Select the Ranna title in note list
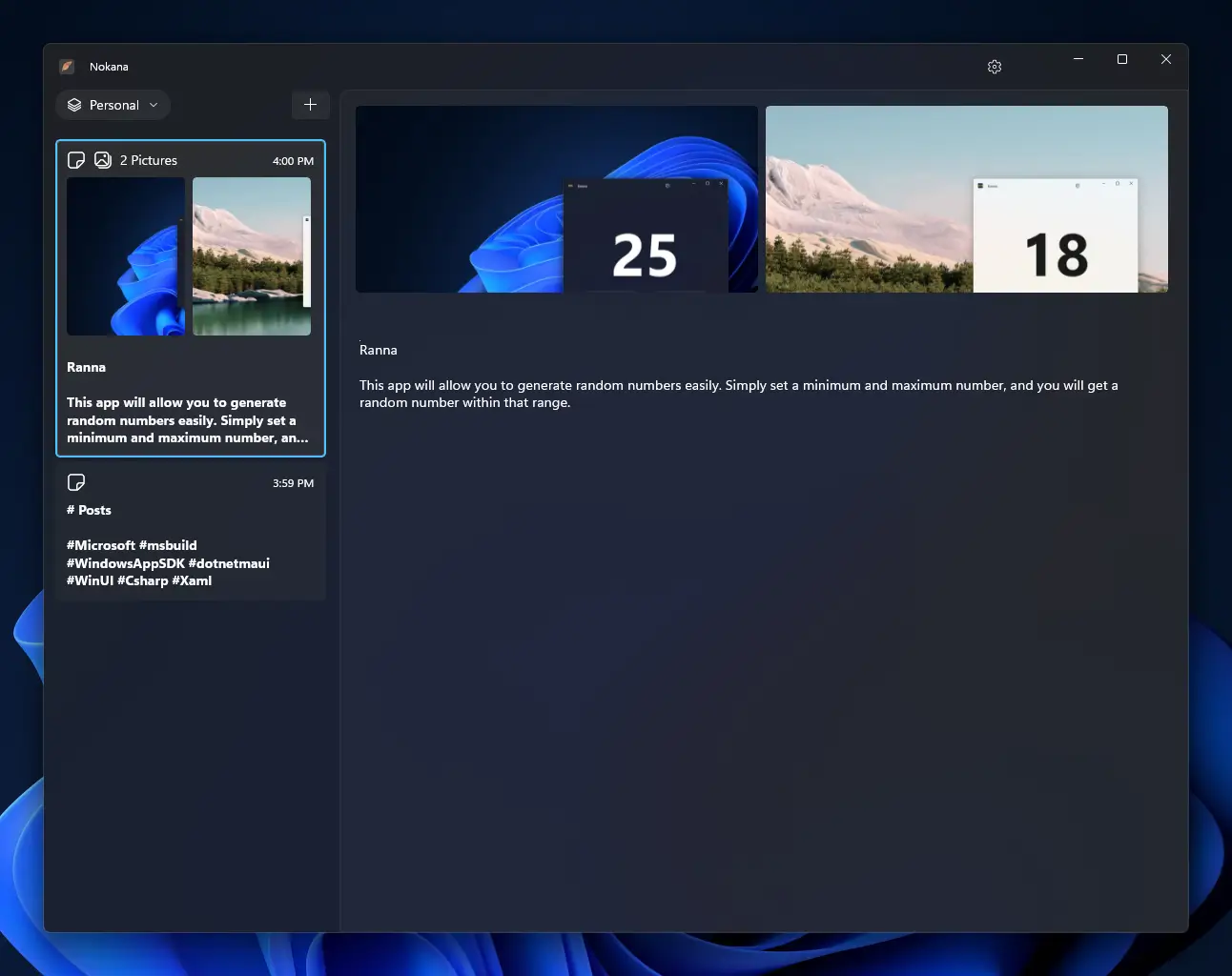The image size is (1232, 976). (x=86, y=367)
